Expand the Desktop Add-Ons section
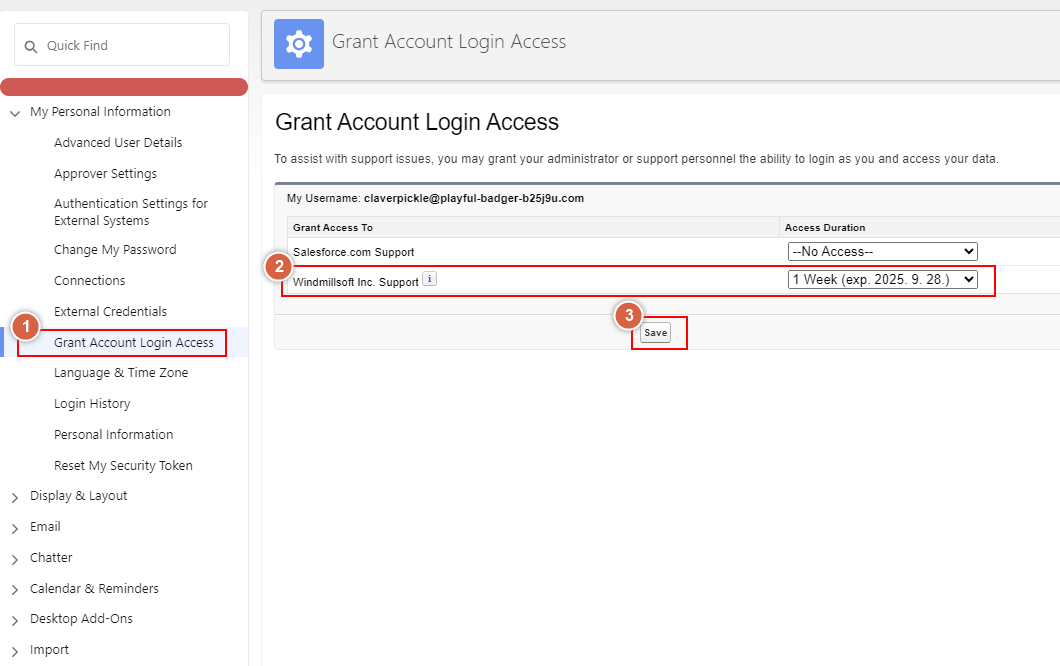The width and height of the screenshot is (1060, 666). pos(15,620)
